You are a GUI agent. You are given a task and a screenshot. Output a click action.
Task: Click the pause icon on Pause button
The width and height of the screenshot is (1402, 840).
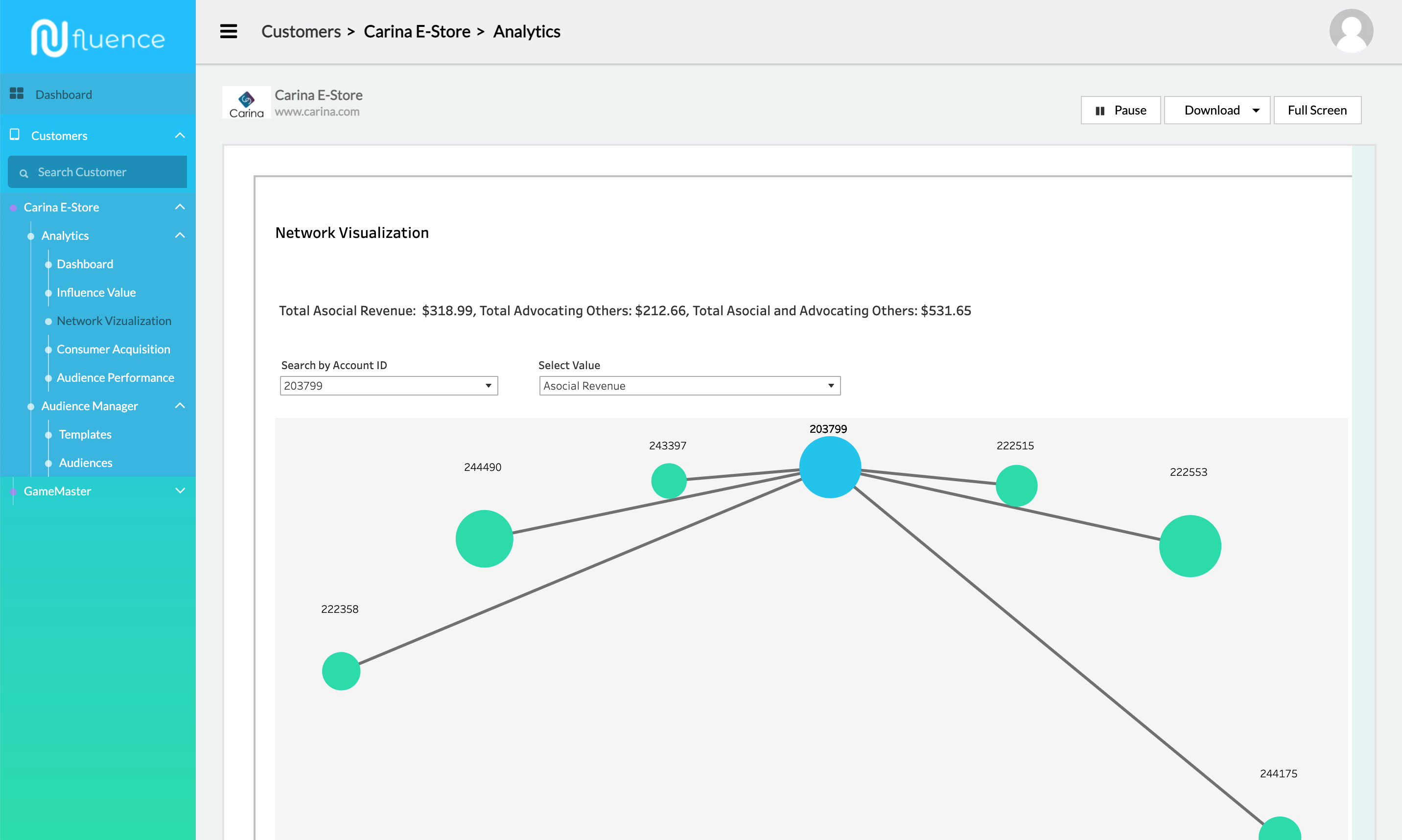click(x=1100, y=110)
